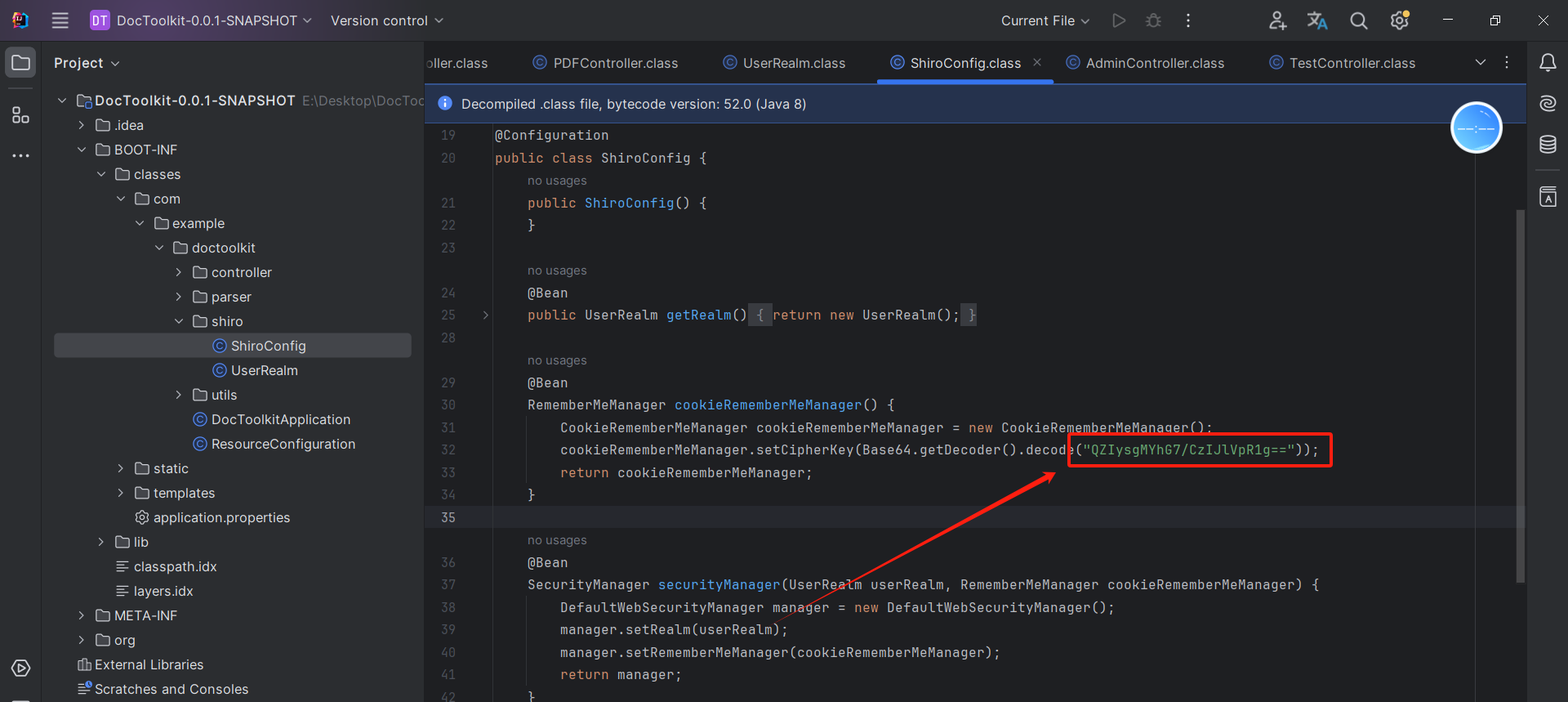1568x702 pixels.
Task: Debug the current file
Action: point(1153,20)
